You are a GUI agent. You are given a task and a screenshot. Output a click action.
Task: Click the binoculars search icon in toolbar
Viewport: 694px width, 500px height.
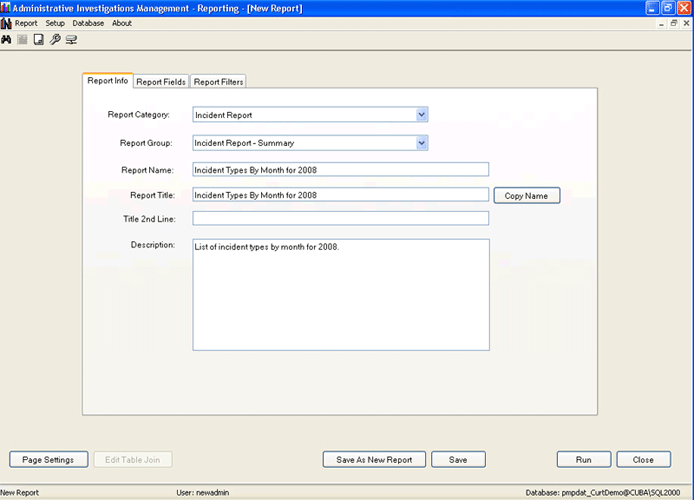(x=6, y=40)
